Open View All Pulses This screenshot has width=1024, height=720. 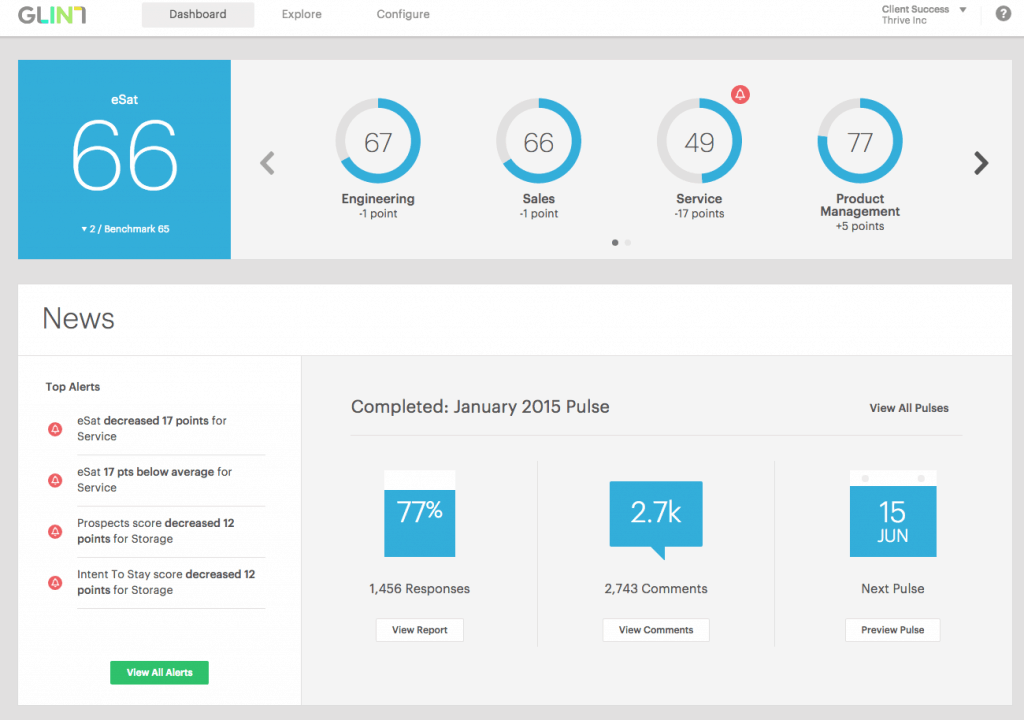coord(909,408)
